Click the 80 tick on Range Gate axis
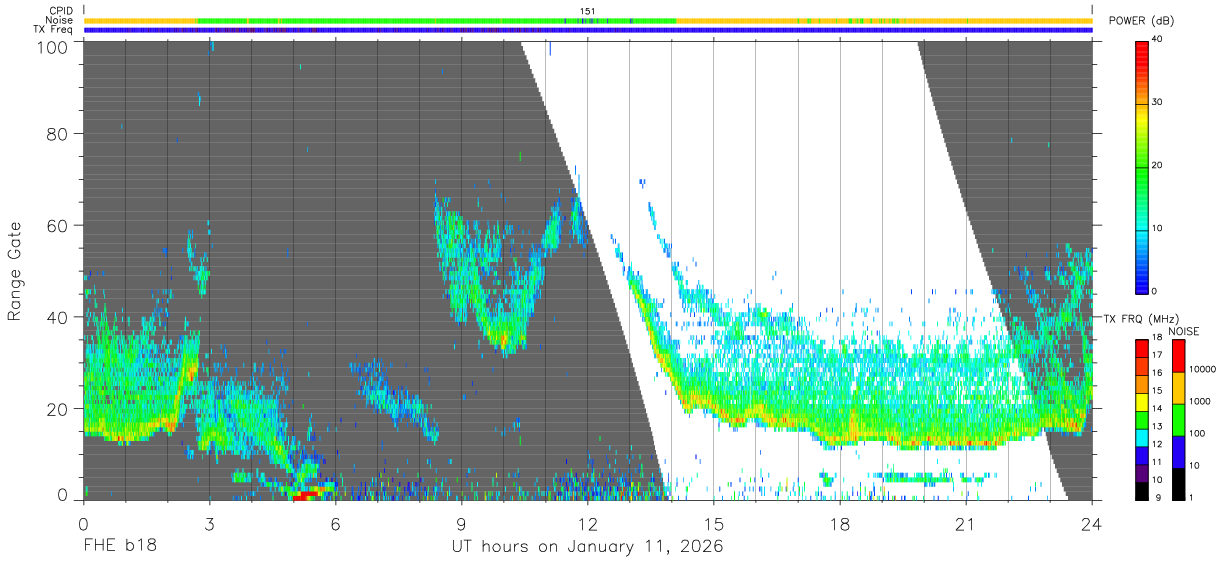Image resolution: width=1228 pixels, height=567 pixels. pyautogui.click(x=57, y=133)
